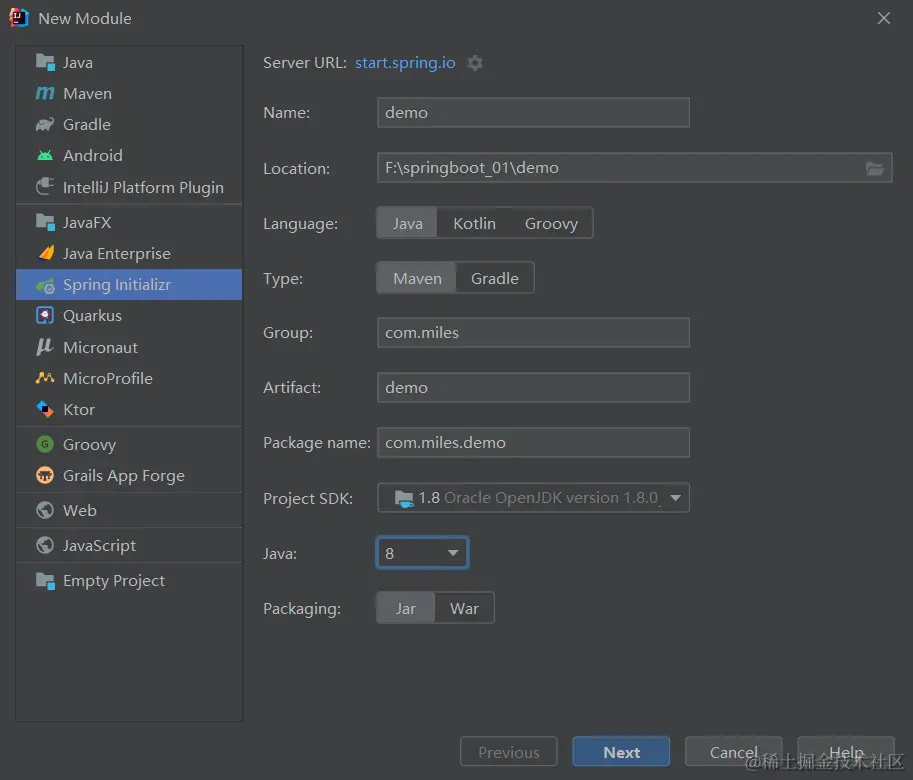This screenshot has height=780, width=913.
Task: Choose Gradle as build type
Action: (494, 278)
